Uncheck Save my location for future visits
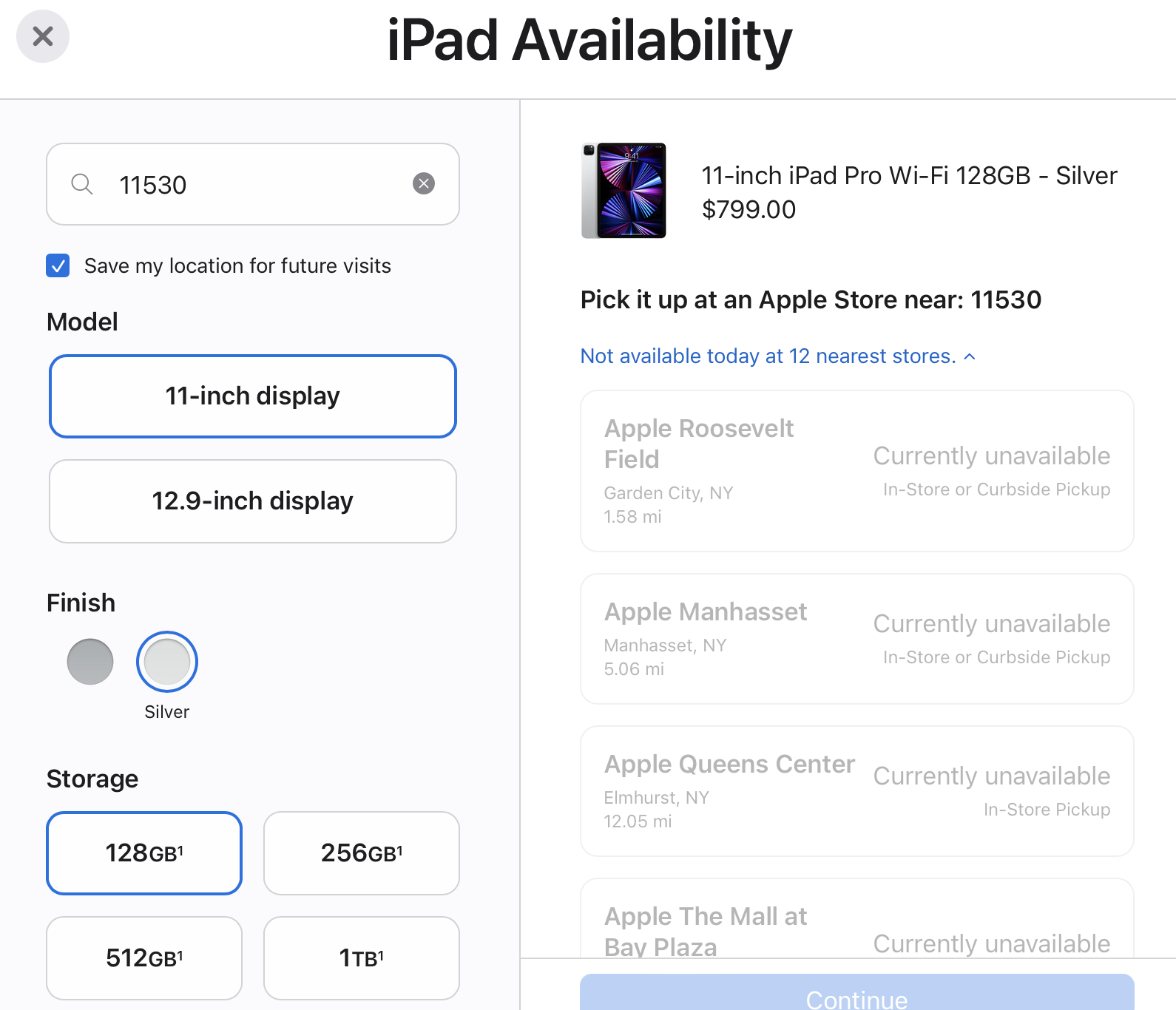The image size is (1176, 1010). [58, 265]
